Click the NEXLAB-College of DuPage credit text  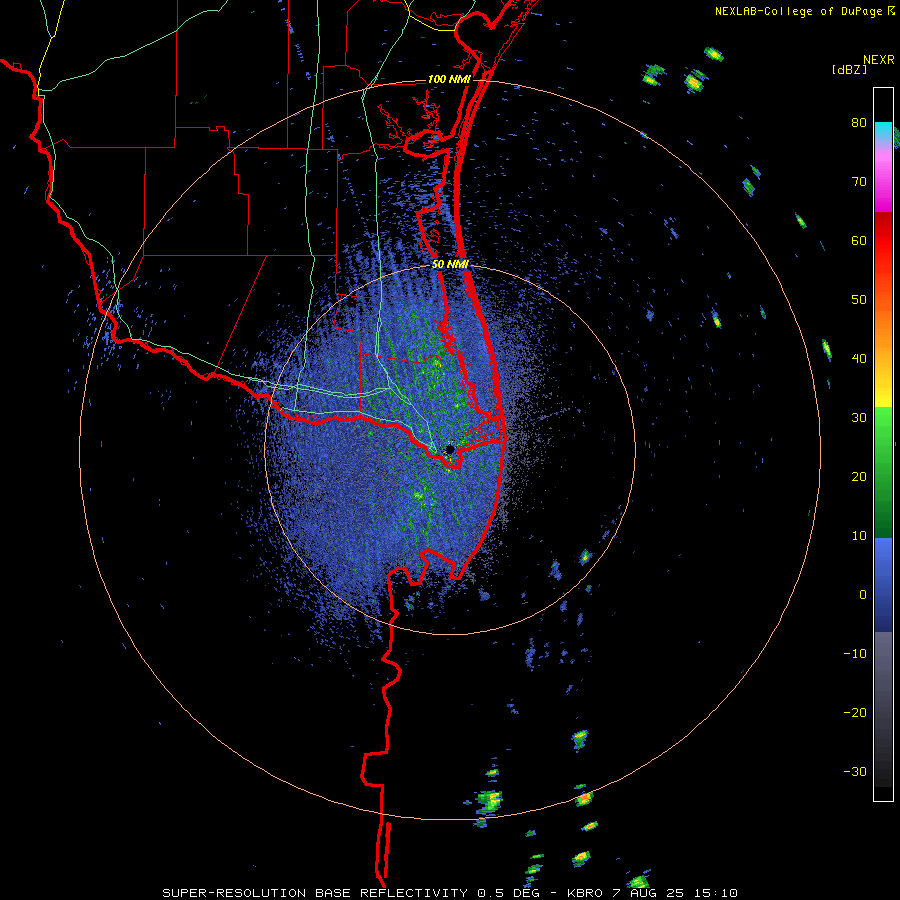point(798,11)
